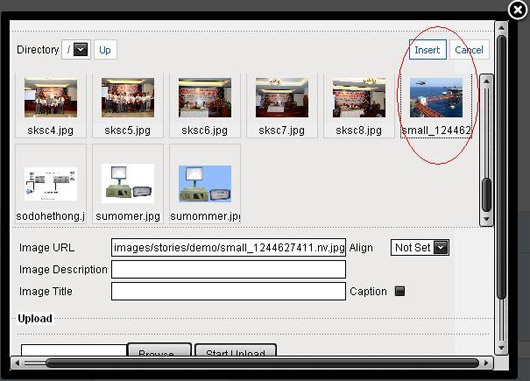Image resolution: width=530 pixels, height=381 pixels.
Task: Click the image list scroll down arrow
Action: pyautogui.click(x=486, y=219)
